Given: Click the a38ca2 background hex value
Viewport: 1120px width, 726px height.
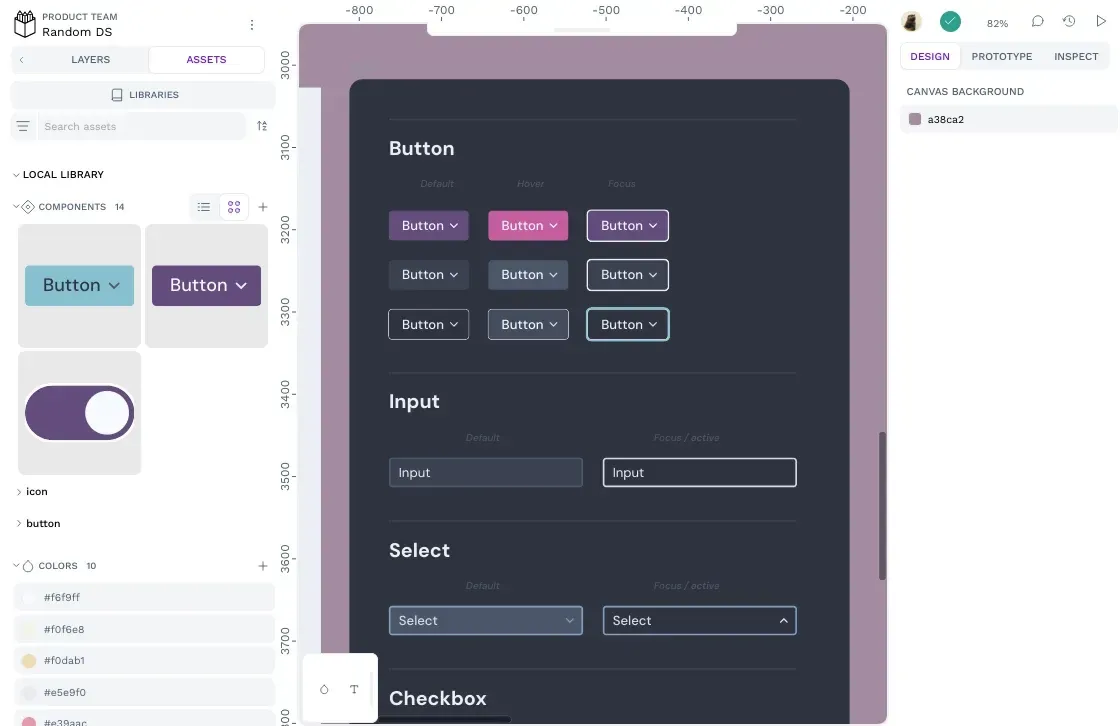Looking at the screenshot, I should (946, 119).
